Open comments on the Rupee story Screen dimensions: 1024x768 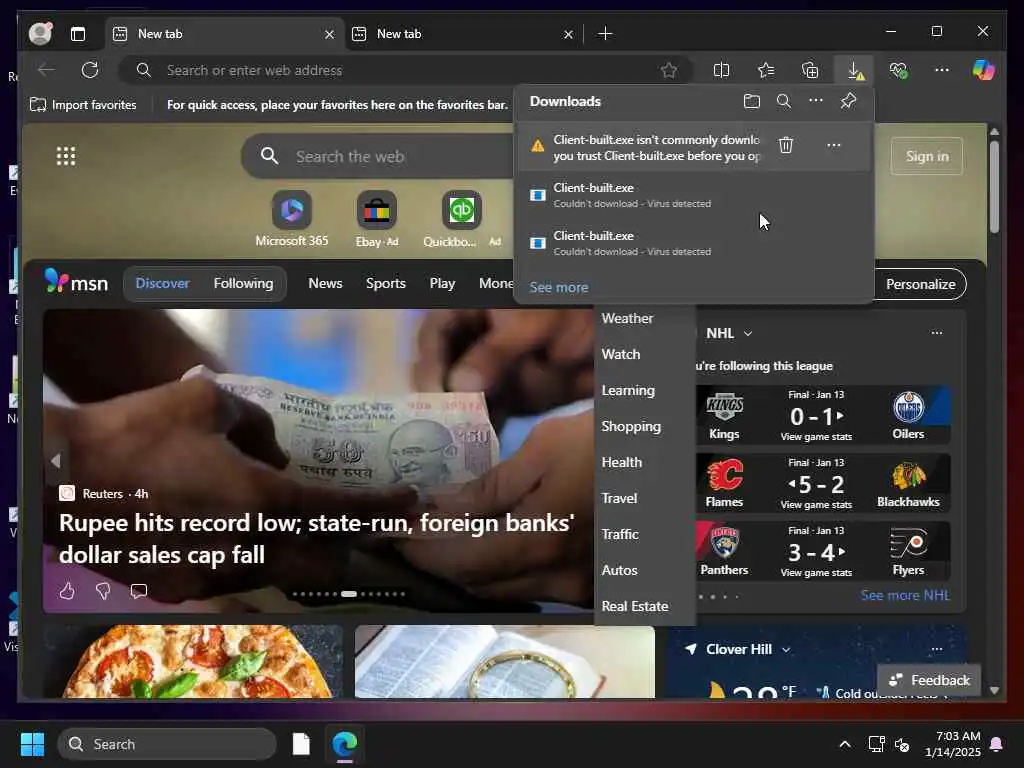tap(138, 591)
